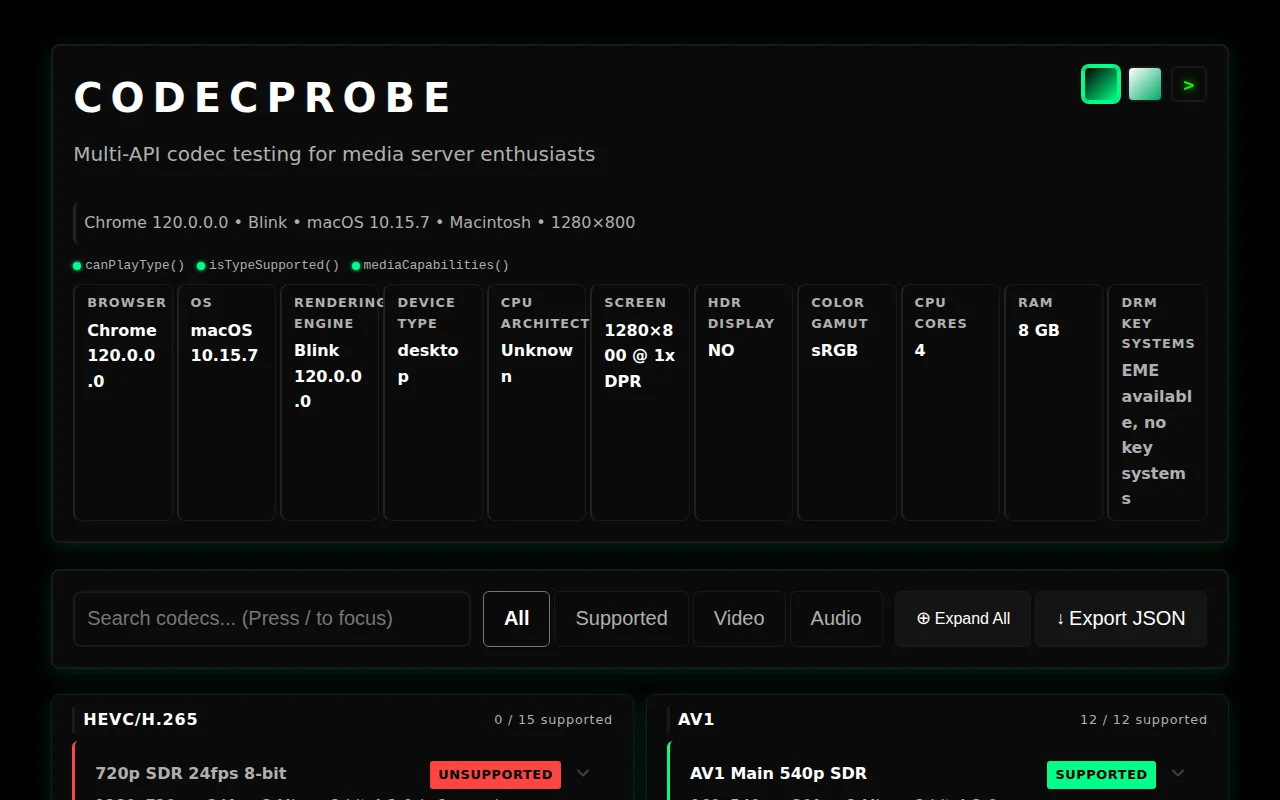Viewport: 1280px width, 800px height.
Task: Click the Color Gamut sRGB card
Action: (x=847, y=402)
